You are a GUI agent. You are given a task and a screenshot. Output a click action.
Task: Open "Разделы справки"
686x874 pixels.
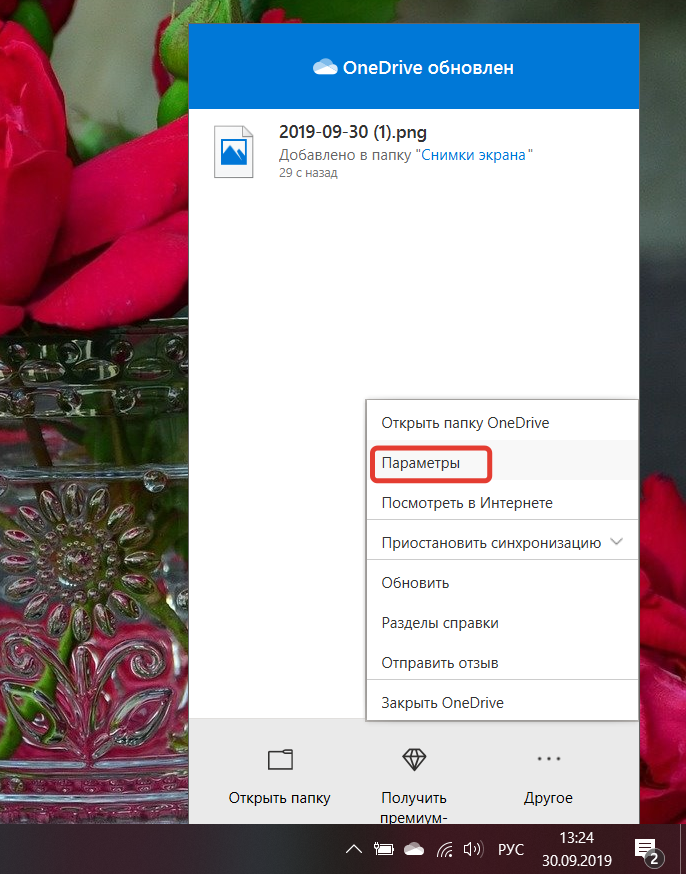[502, 623]
